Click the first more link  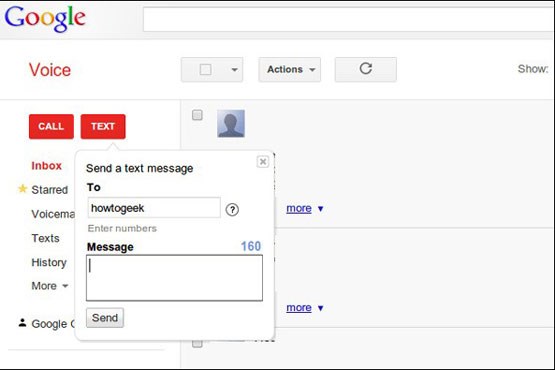coord(299,209)
